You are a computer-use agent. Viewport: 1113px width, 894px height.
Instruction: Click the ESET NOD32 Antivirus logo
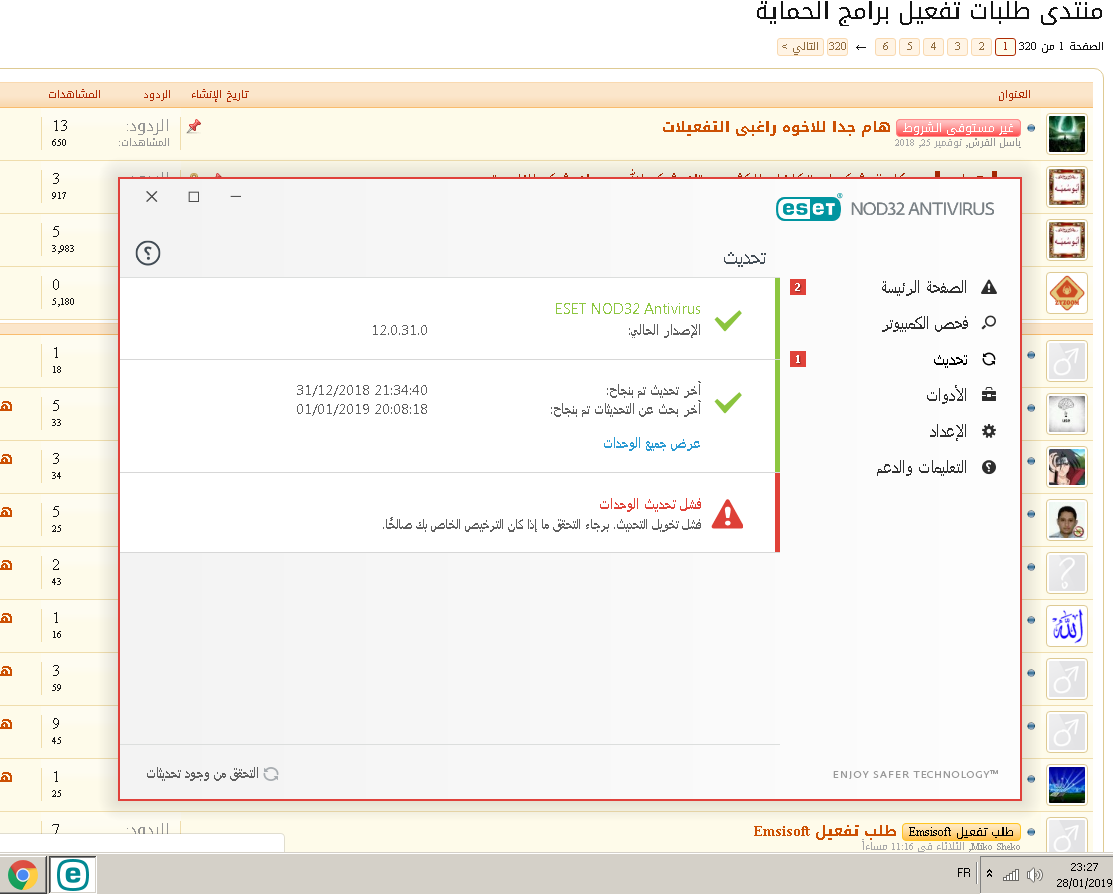click(x=885, y=208)
